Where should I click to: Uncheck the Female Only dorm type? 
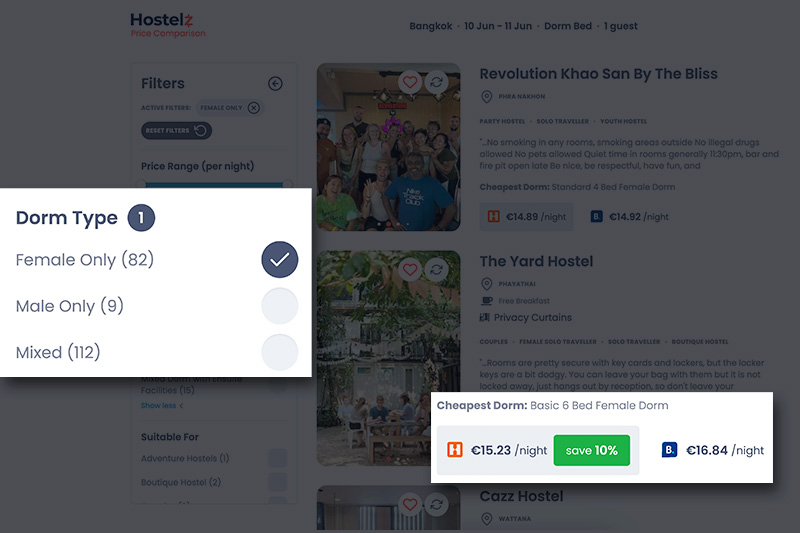(280, 260)
